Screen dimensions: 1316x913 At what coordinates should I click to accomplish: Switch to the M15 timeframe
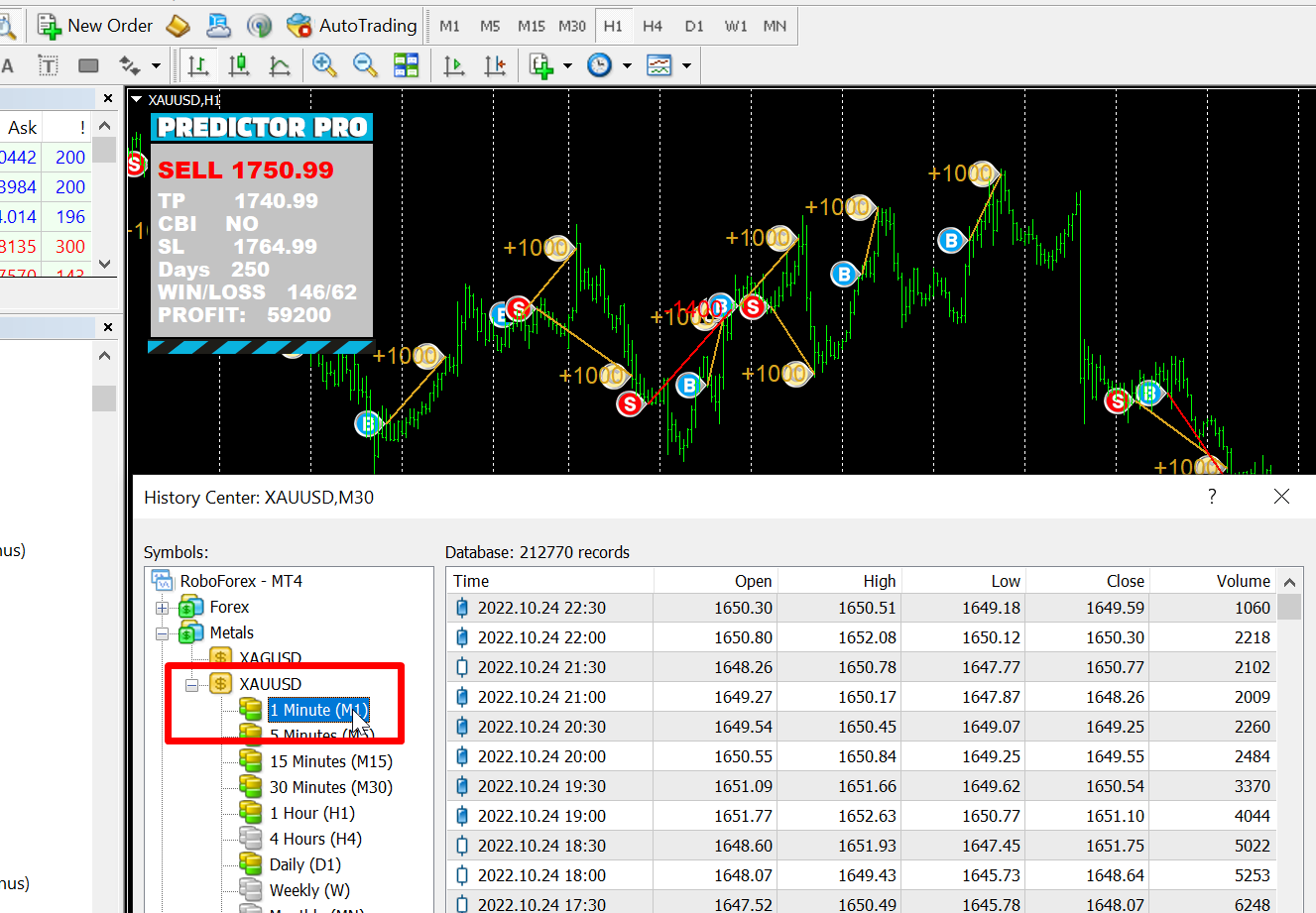click(x=531, y=26)
